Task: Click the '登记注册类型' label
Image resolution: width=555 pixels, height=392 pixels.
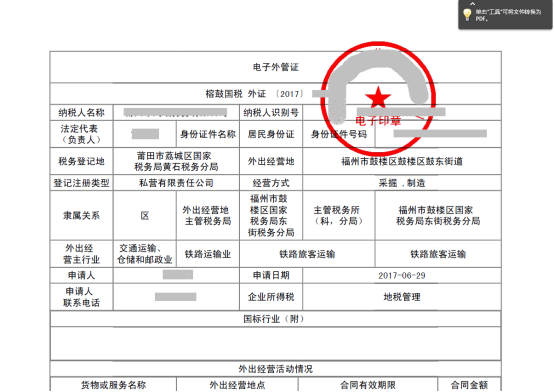Action: (x=81, y=183)
